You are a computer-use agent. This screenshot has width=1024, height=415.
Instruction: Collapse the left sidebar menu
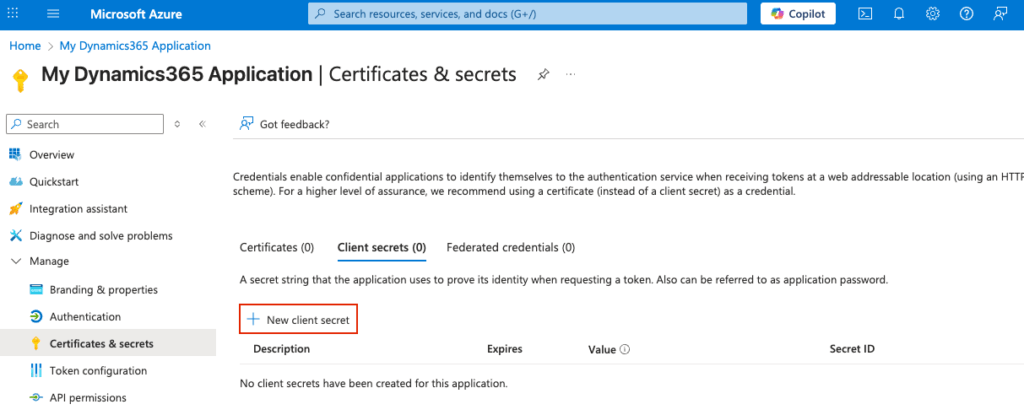pyautogui.click(x=202, y=124)
